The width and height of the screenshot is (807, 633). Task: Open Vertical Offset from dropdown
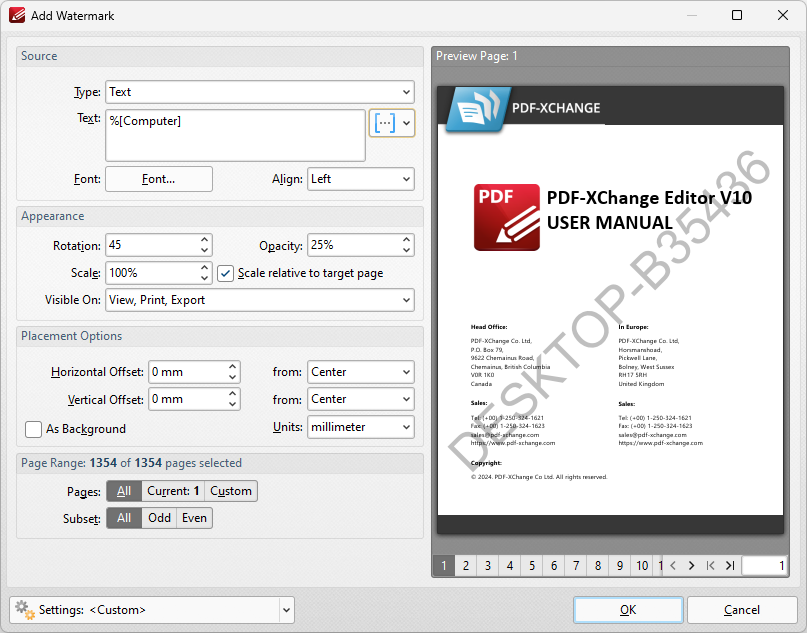click(x=361, y=399)
